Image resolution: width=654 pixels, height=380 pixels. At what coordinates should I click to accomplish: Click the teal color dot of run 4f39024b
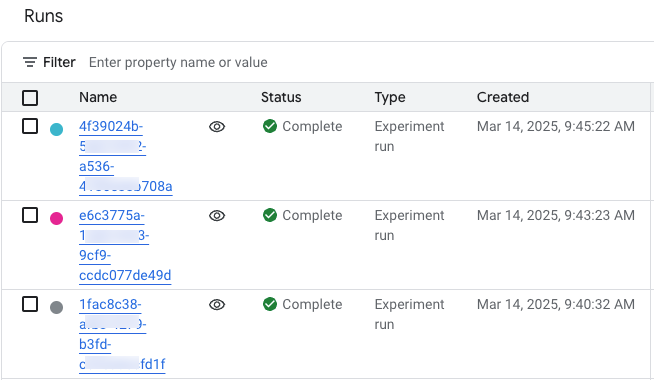[56, 129]
